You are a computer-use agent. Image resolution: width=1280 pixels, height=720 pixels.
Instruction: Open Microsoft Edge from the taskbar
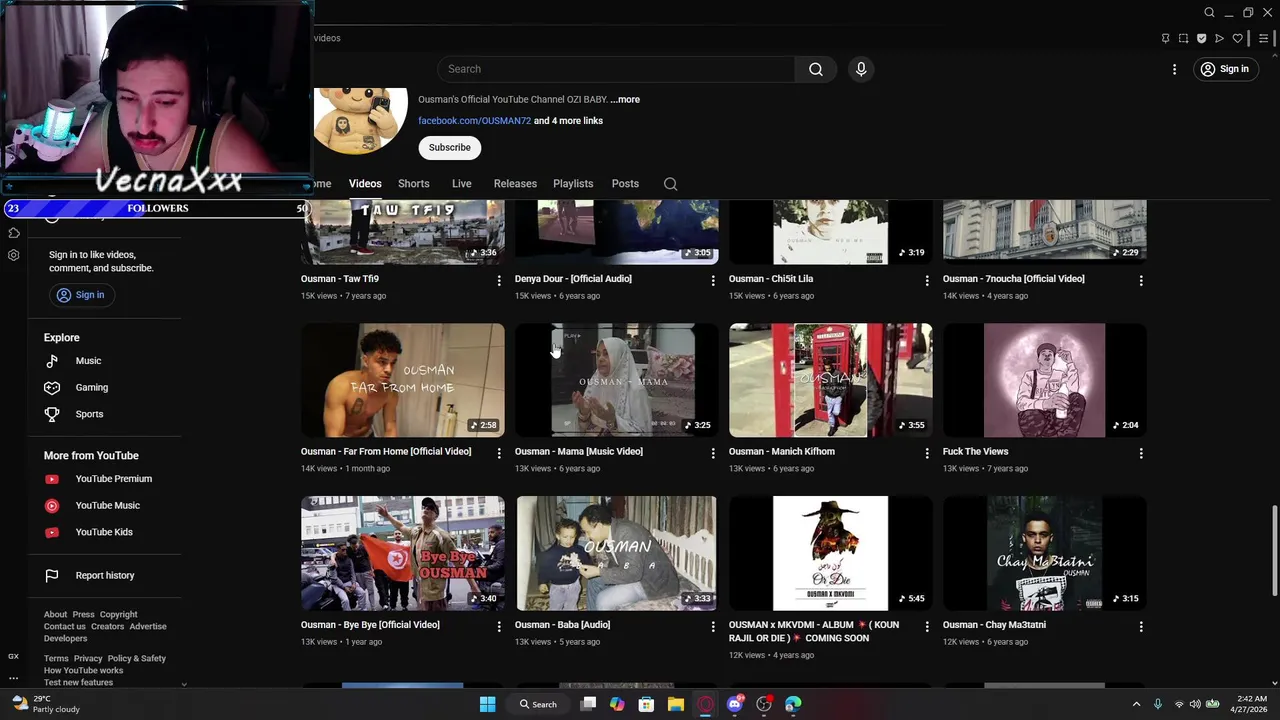tap(793, 704)
